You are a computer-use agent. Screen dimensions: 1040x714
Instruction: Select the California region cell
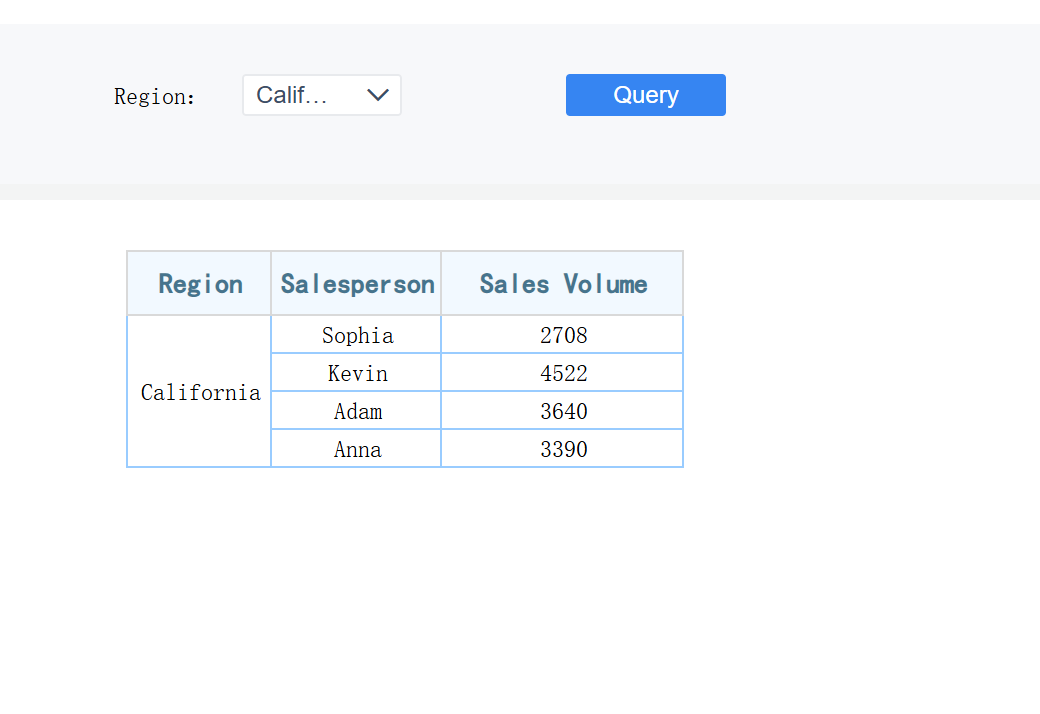(199, 392)
